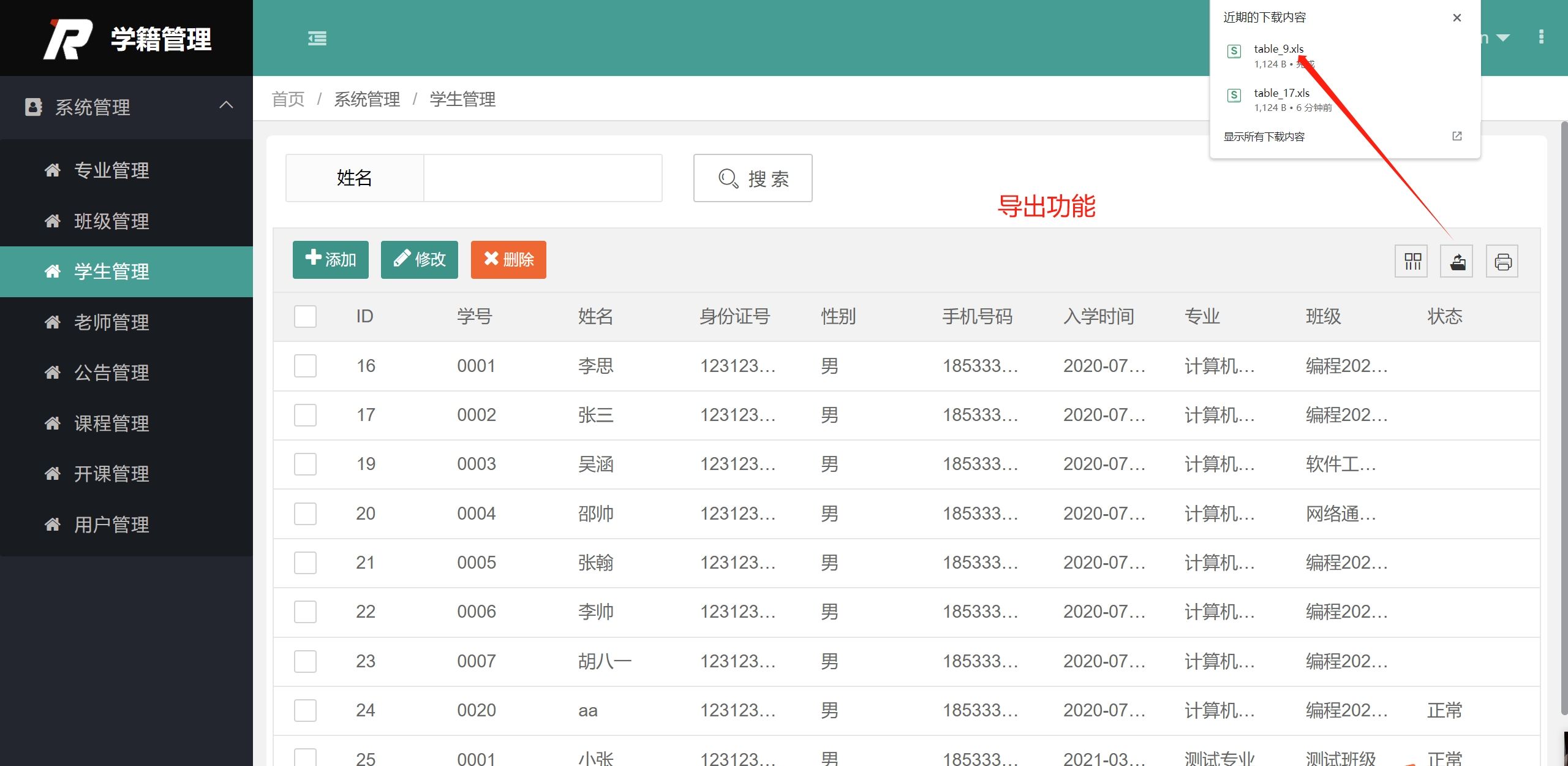
Task: Toggle select-all checkbox in table header
Action: pyautogui.click(x=306, y=316)
